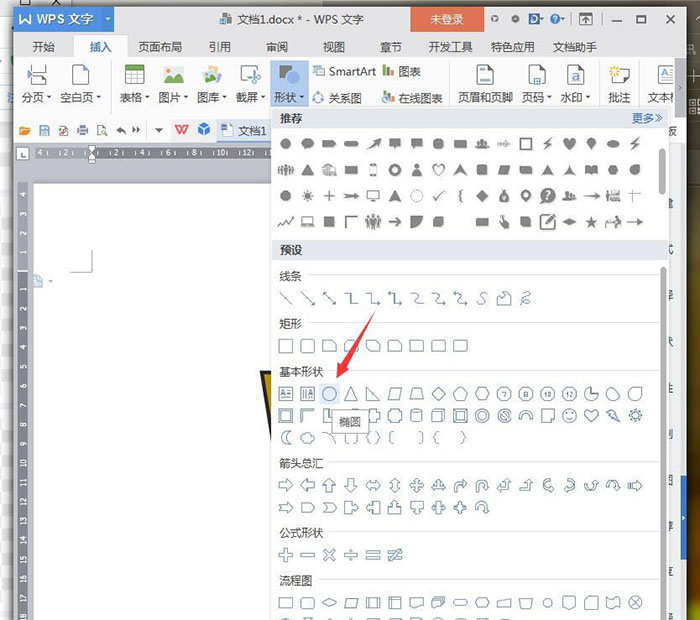This screenshot has width=700, height=620.
Task: Click the More (更多) shapes link
Action: click(647, 118)
